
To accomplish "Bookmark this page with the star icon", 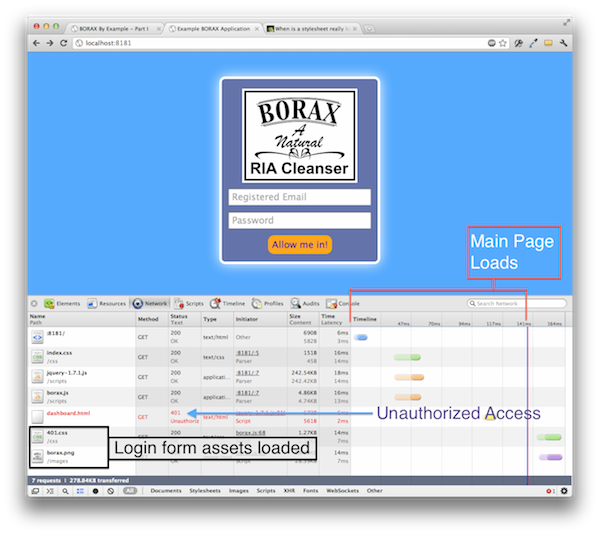I will [x=503, y=43].
